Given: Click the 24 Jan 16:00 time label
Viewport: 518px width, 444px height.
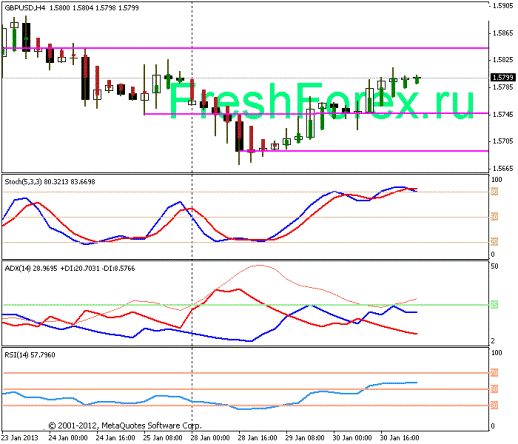Looking at the screenshot, I should point(115,438).
